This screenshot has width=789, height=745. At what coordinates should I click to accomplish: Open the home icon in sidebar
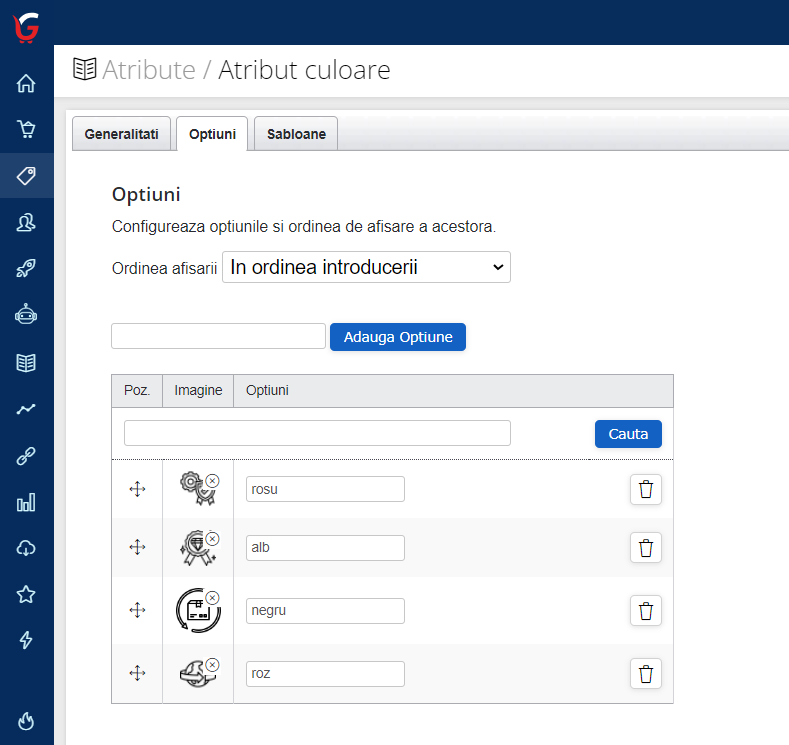point(26,83)
